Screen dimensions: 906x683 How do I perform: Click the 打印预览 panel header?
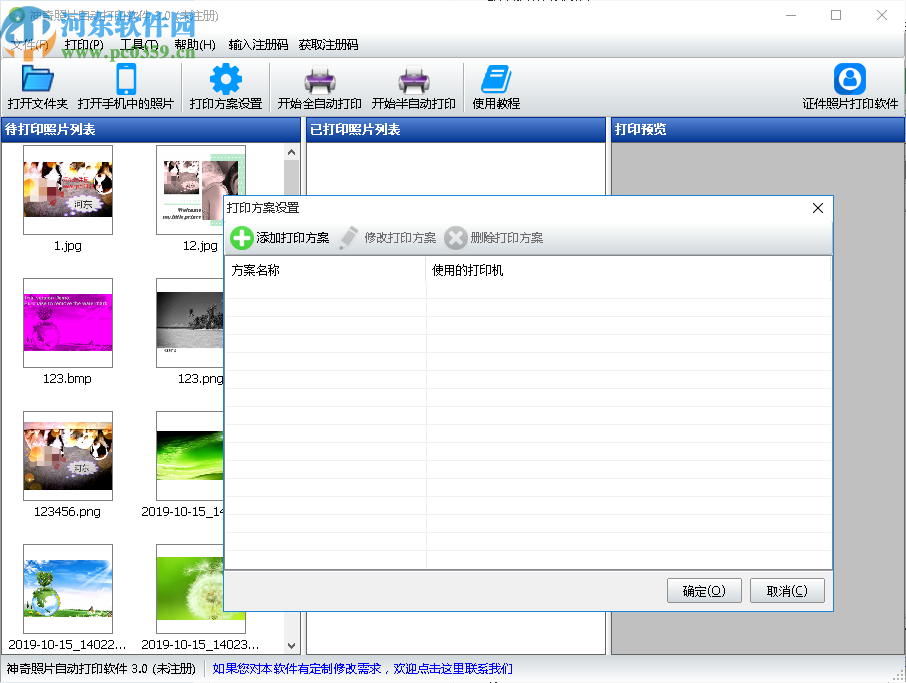(x=758, y=129)
